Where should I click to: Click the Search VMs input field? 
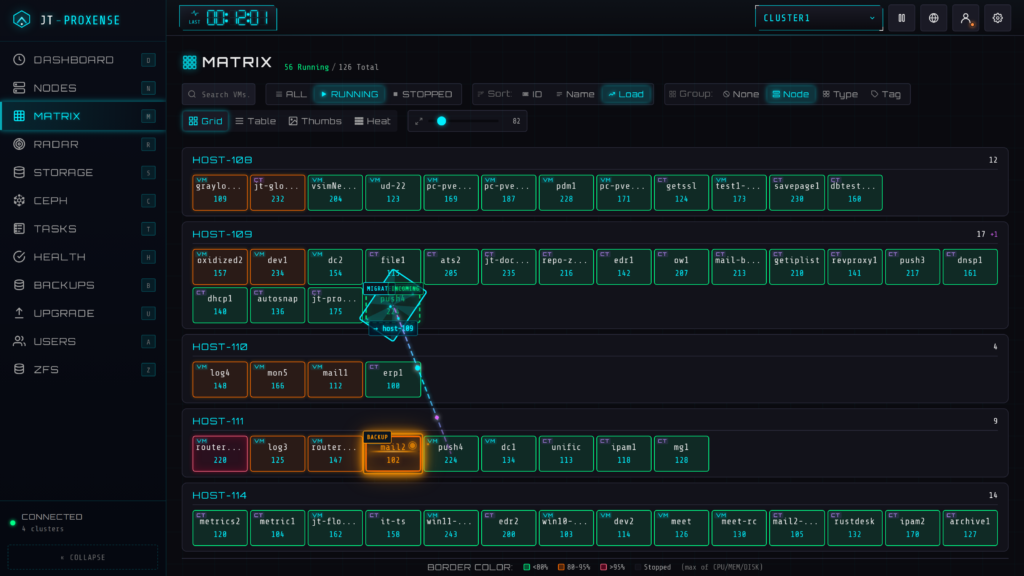[x=219, y=95]
